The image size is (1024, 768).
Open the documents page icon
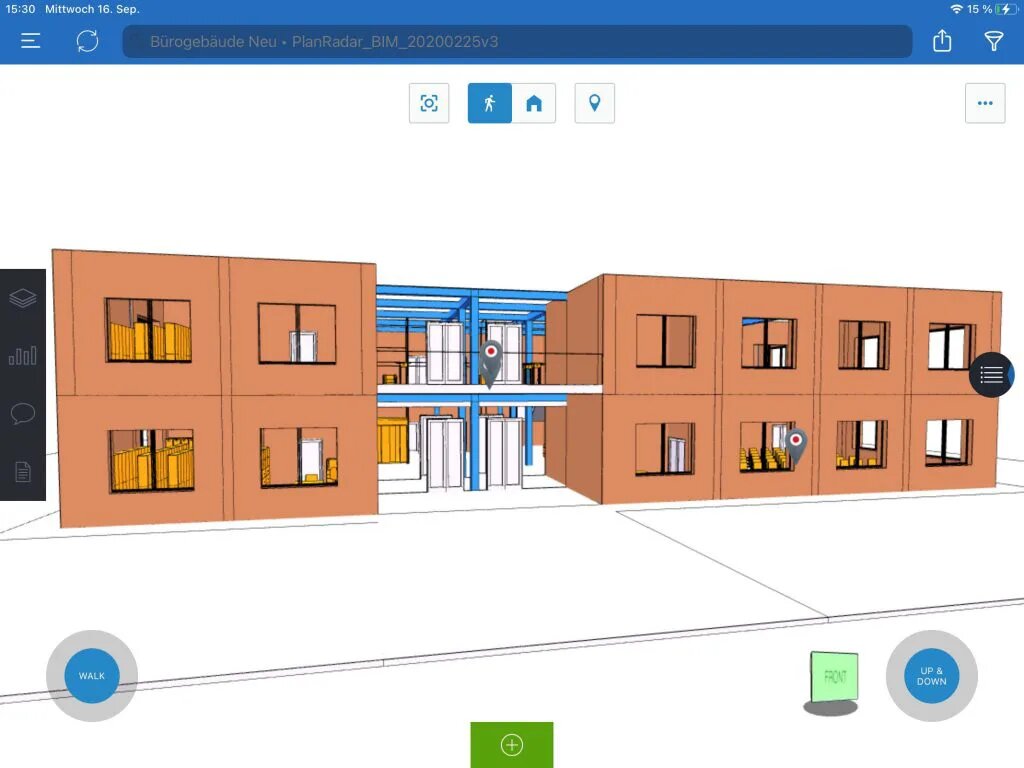tap(23, 471)
